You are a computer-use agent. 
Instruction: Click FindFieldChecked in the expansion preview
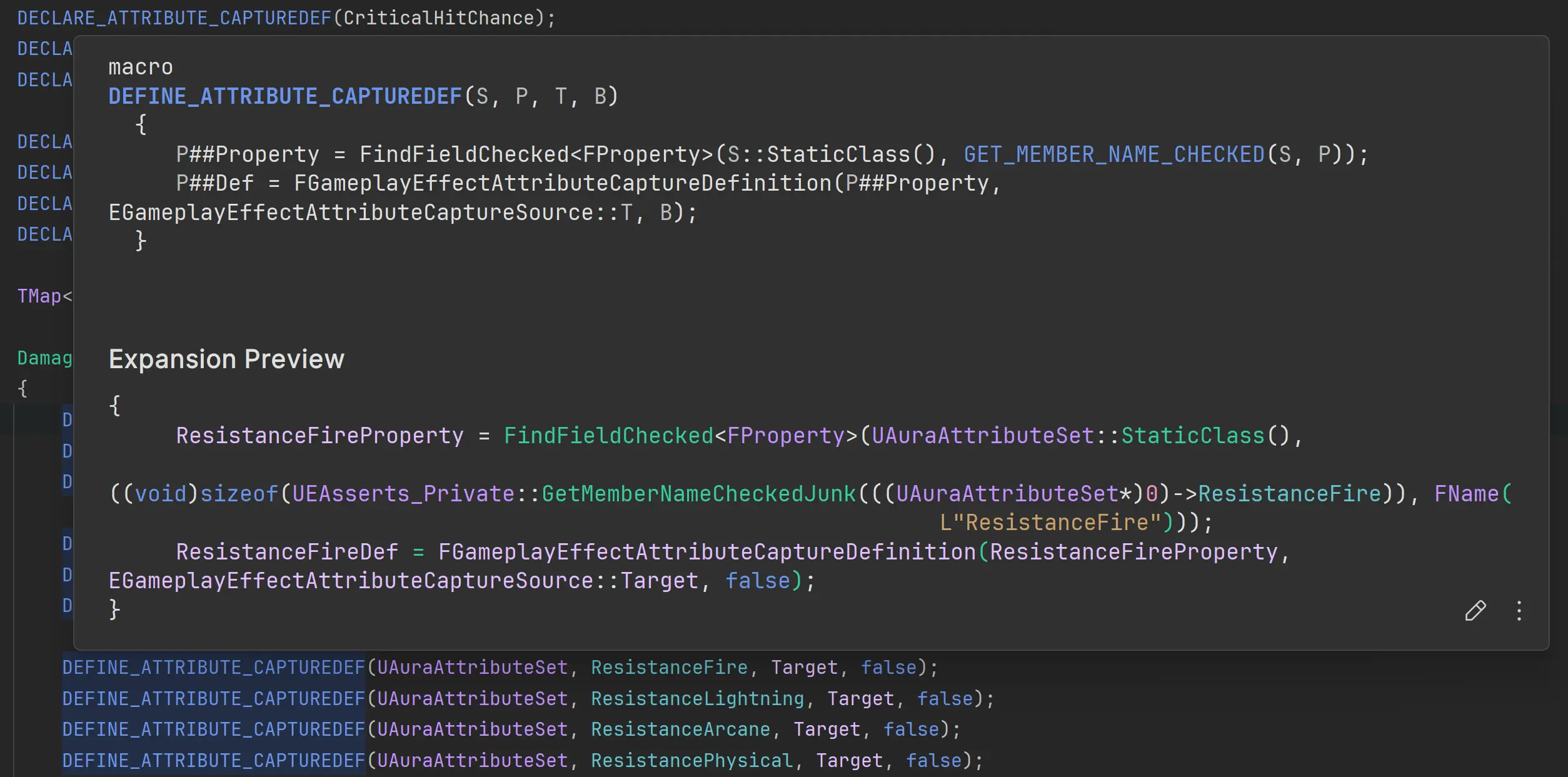[608, 436]
